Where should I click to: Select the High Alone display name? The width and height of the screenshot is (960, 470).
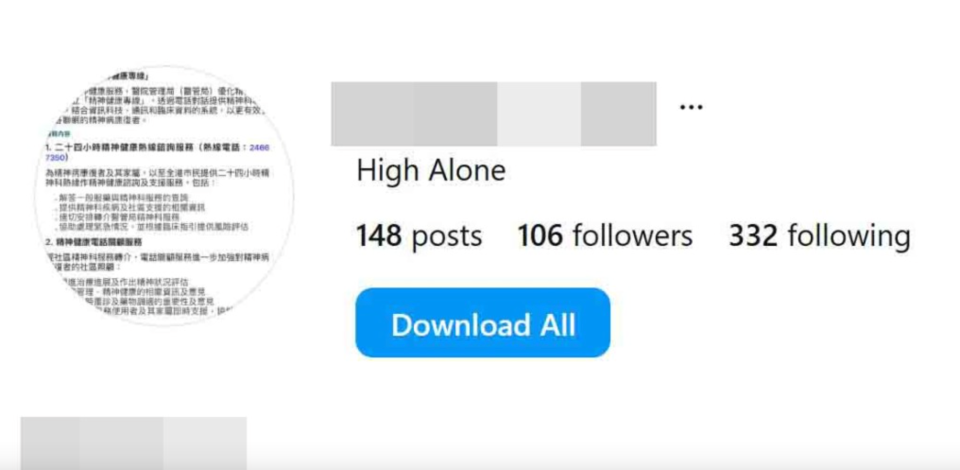pyautogui.click(x=431, y=171)
